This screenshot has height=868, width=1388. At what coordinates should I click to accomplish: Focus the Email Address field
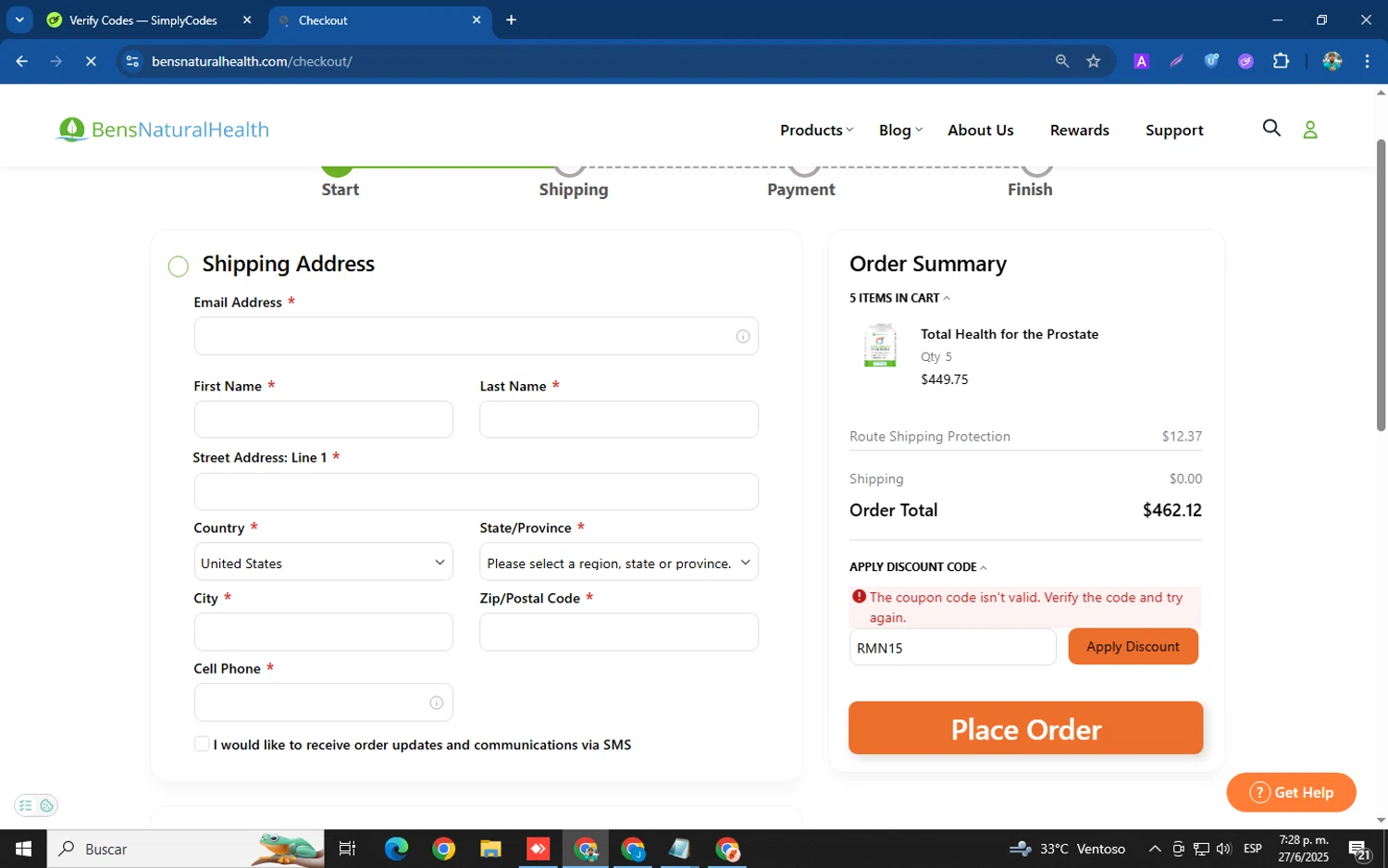(476, 336)
